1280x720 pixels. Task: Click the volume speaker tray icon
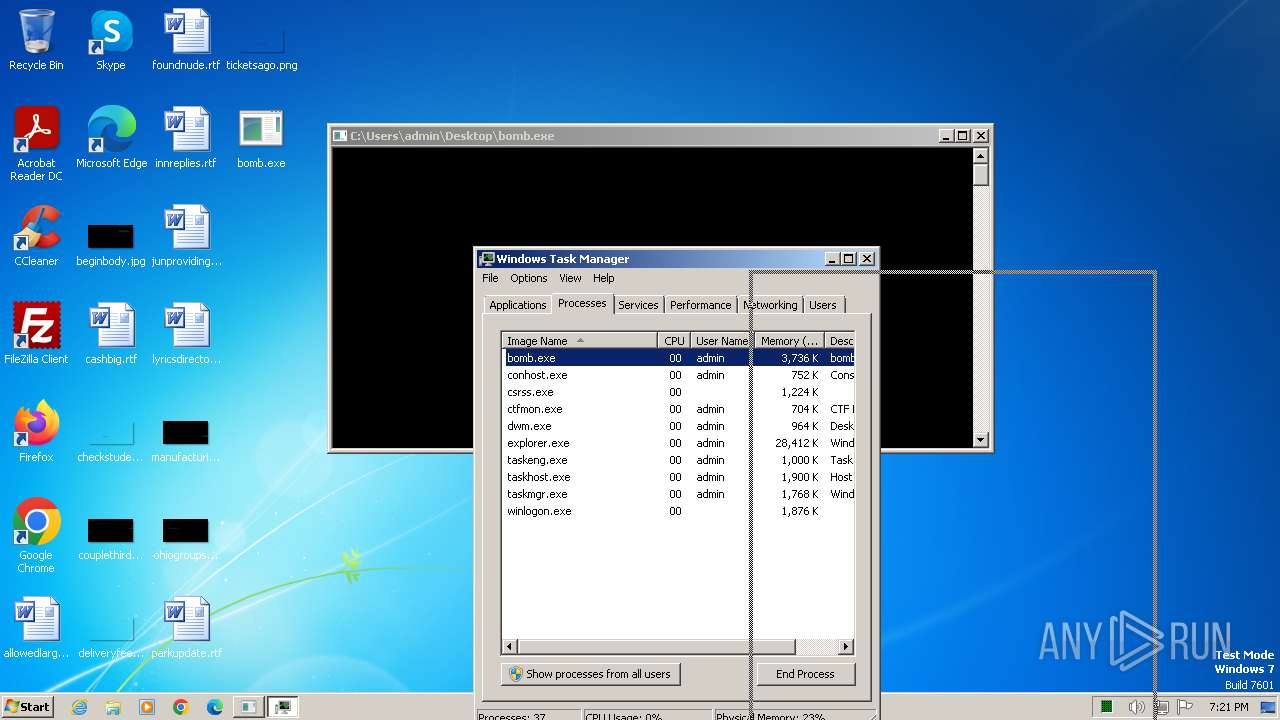pos(1136,707)
